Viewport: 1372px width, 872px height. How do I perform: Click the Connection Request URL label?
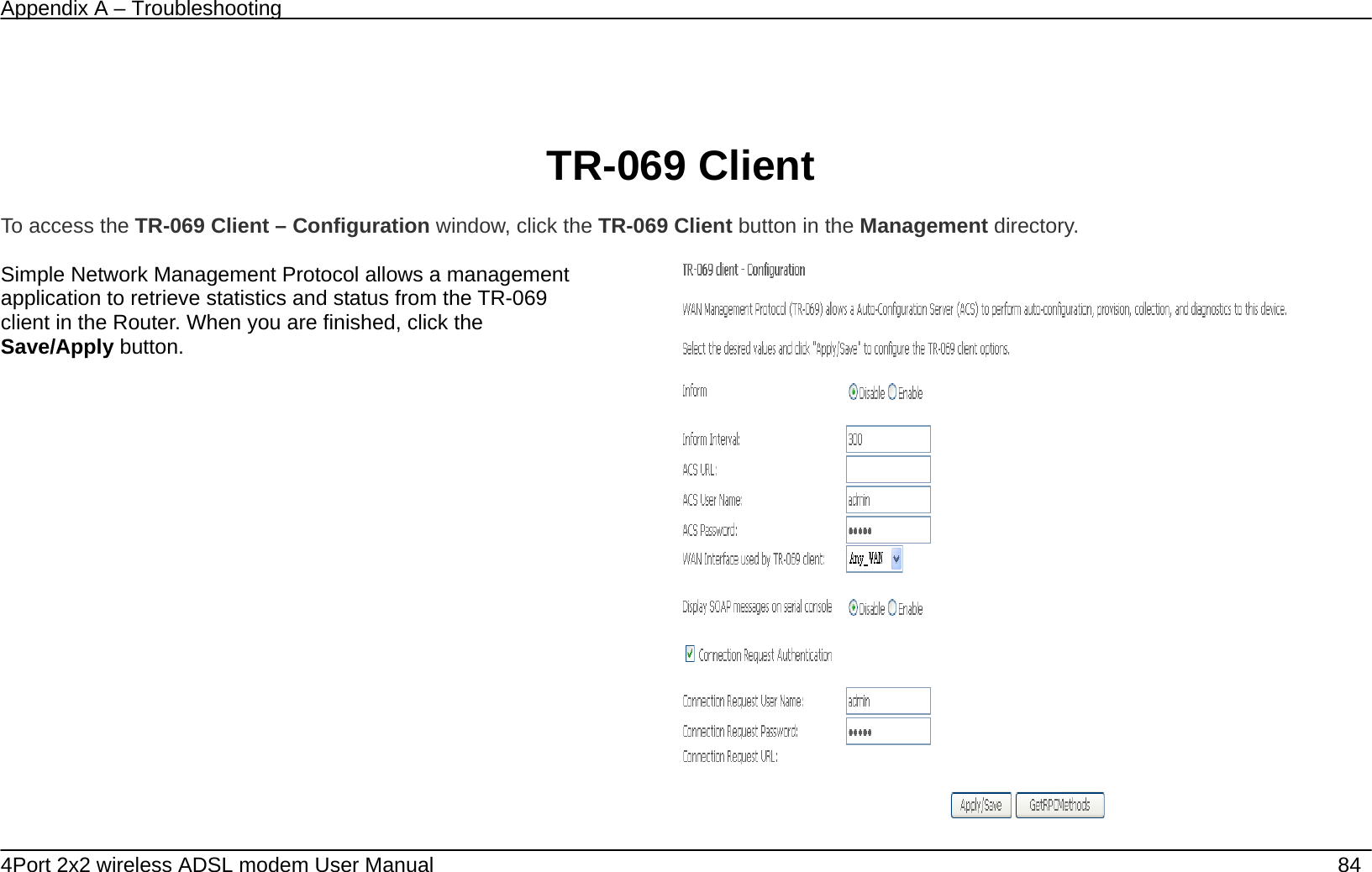coord(730,756)
